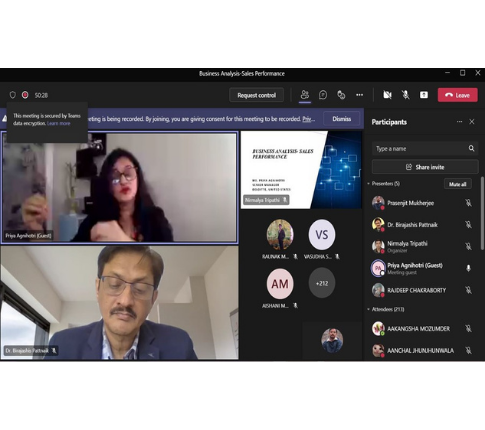Click the RAUNAK M. participant avatar

280,234
